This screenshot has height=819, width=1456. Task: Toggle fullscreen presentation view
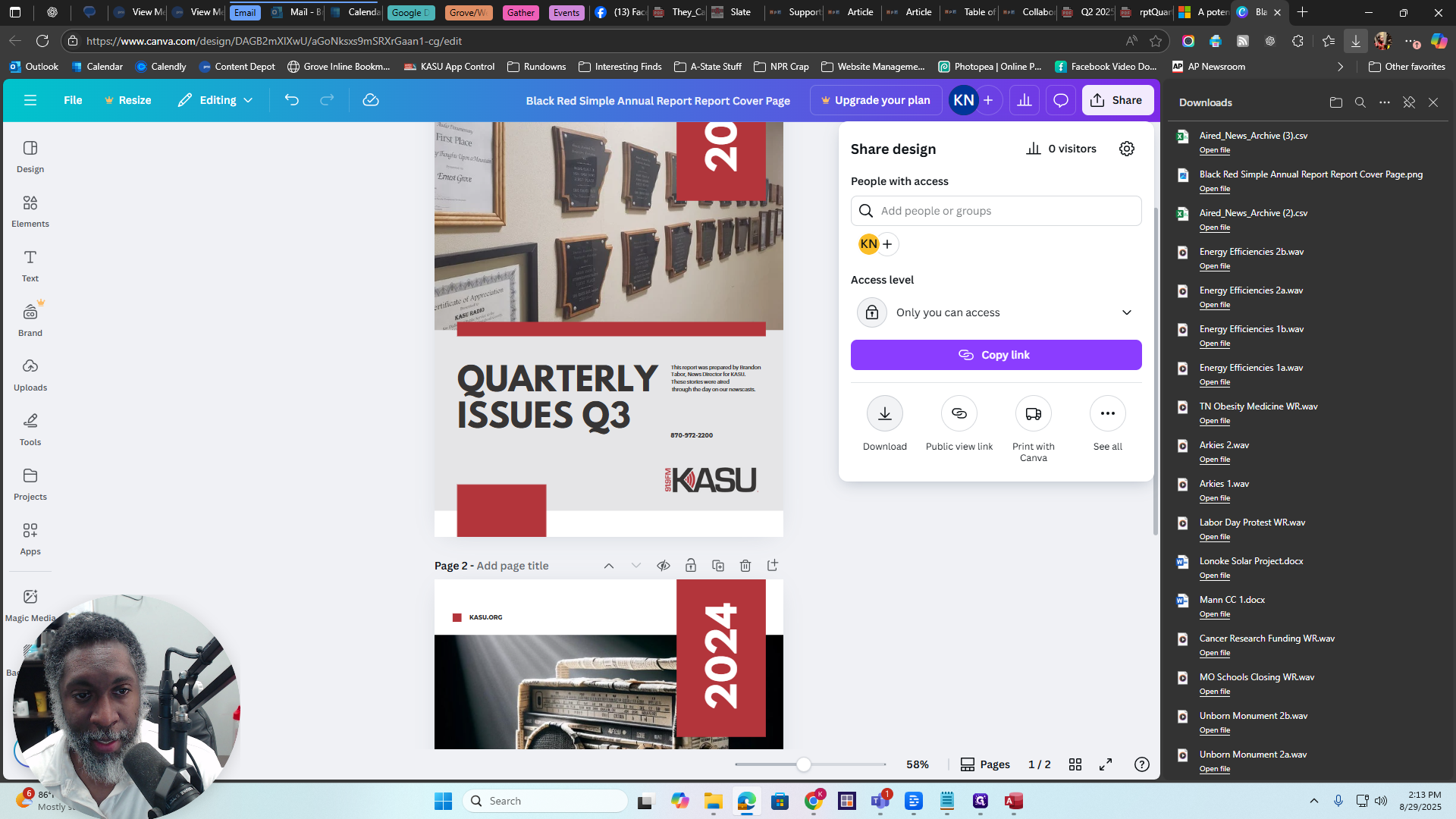(1106, 764)
